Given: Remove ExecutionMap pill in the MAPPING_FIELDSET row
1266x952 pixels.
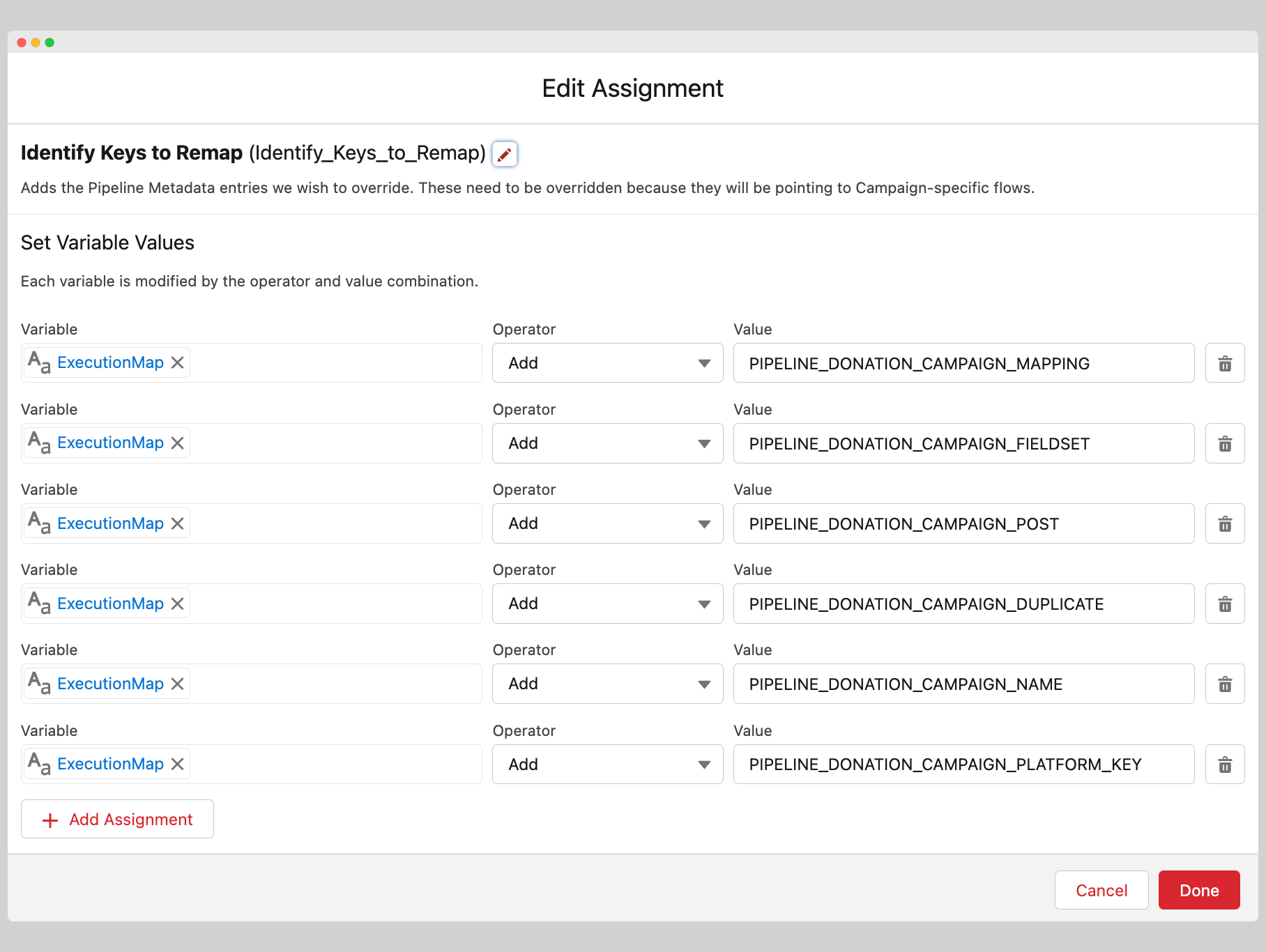Looking at the screenshot, I should [178, 443].
